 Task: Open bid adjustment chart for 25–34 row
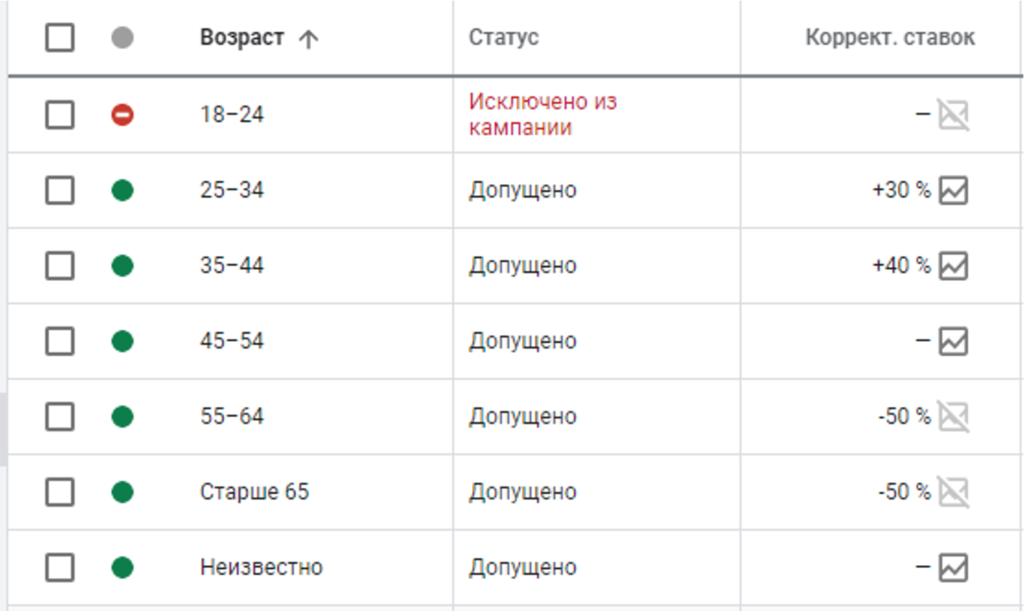tap(954, 190)
